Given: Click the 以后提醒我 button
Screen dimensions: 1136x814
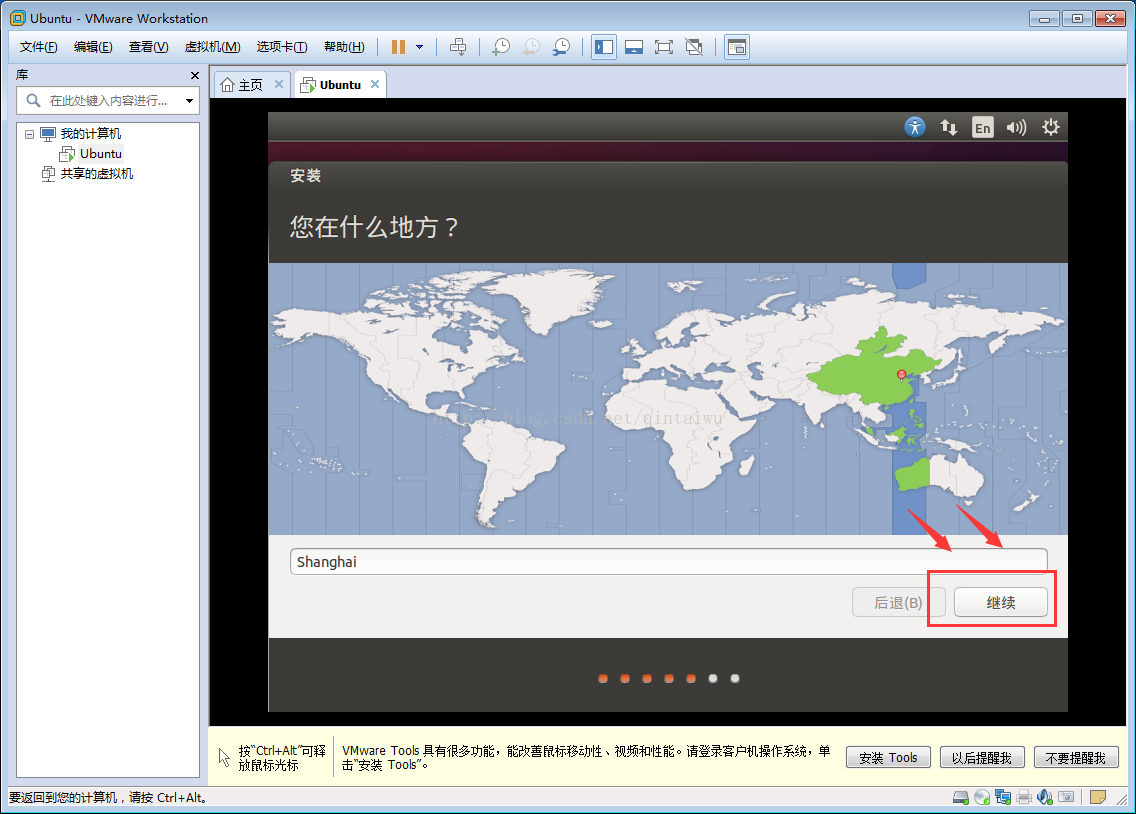Looking at the screenshot, I should [x=982, y=758].
